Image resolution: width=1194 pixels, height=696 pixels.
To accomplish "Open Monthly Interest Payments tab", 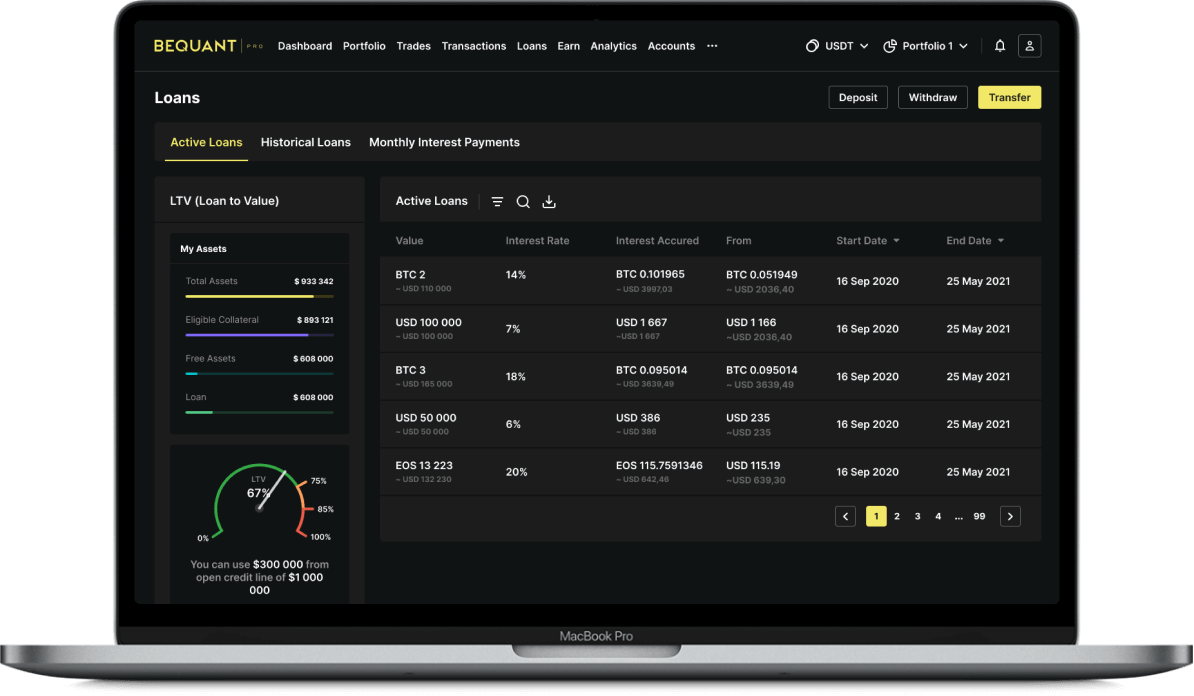I will [444, 143].
